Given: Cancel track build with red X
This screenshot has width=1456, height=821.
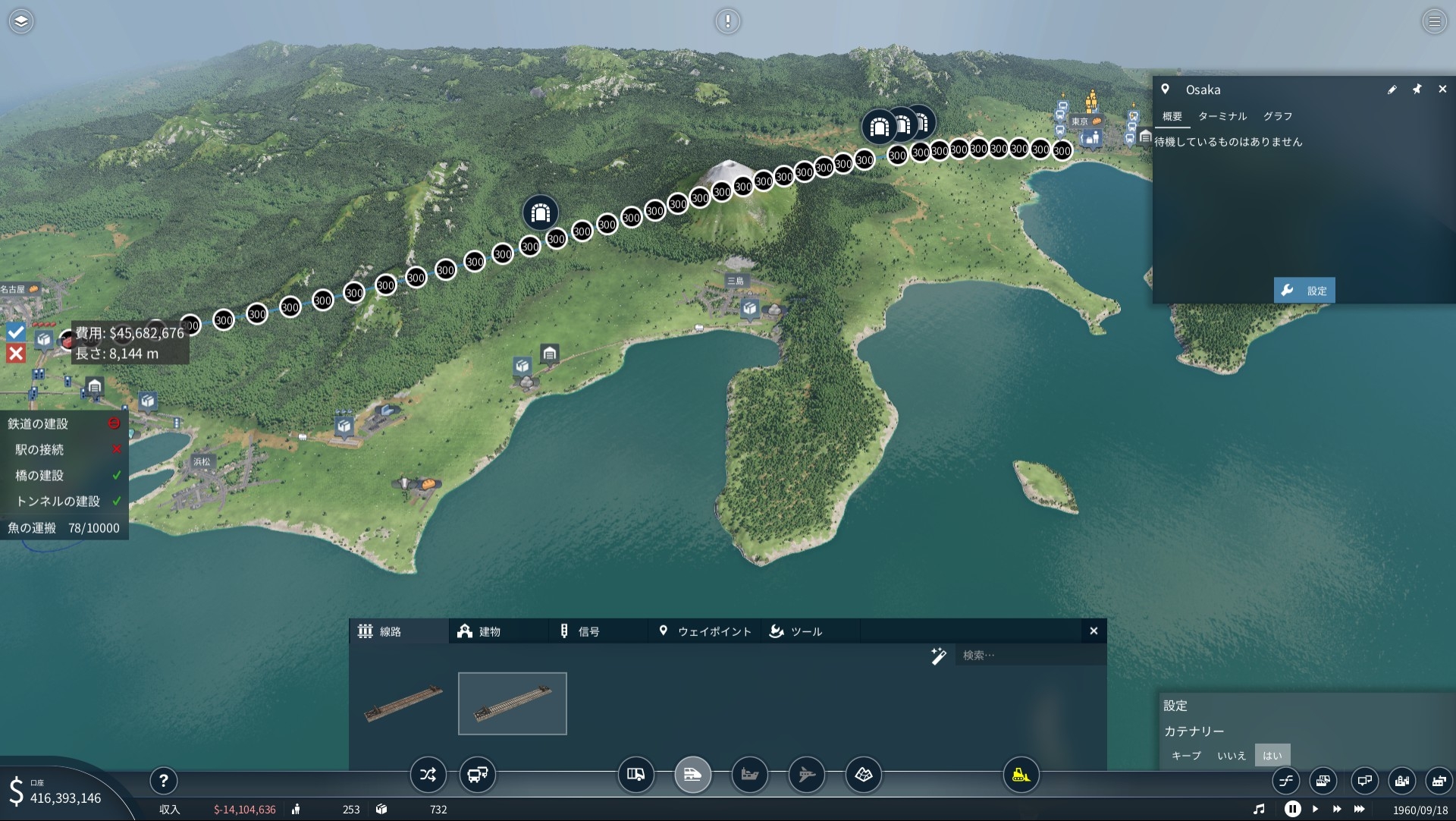Looking at the screenshot, I should pos(16,354).
